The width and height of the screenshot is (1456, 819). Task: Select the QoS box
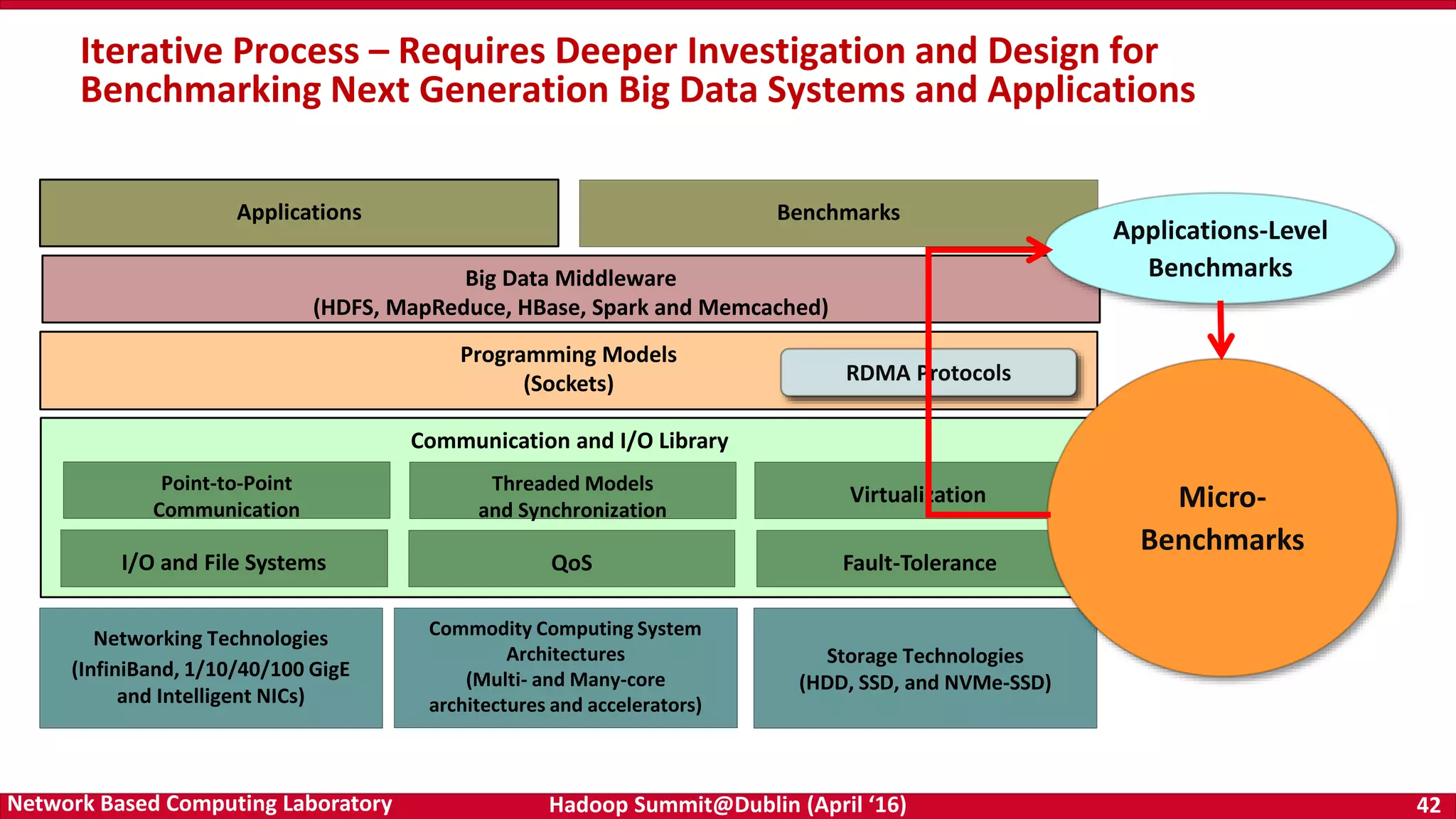pos(572,560)
